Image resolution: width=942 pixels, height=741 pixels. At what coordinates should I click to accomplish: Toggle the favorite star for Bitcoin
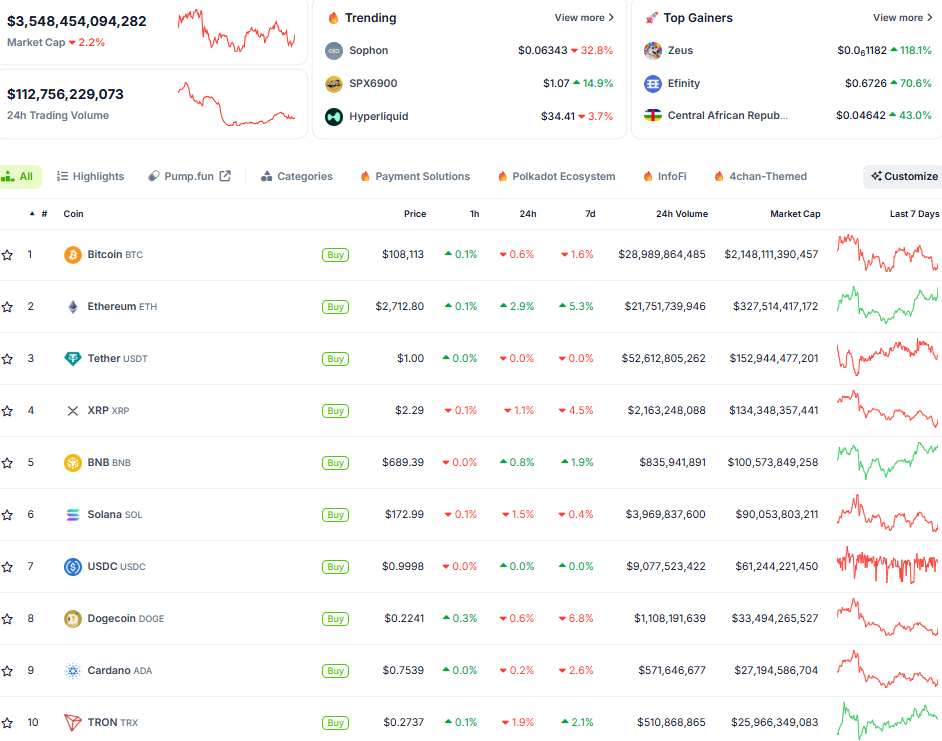point(7,255)
